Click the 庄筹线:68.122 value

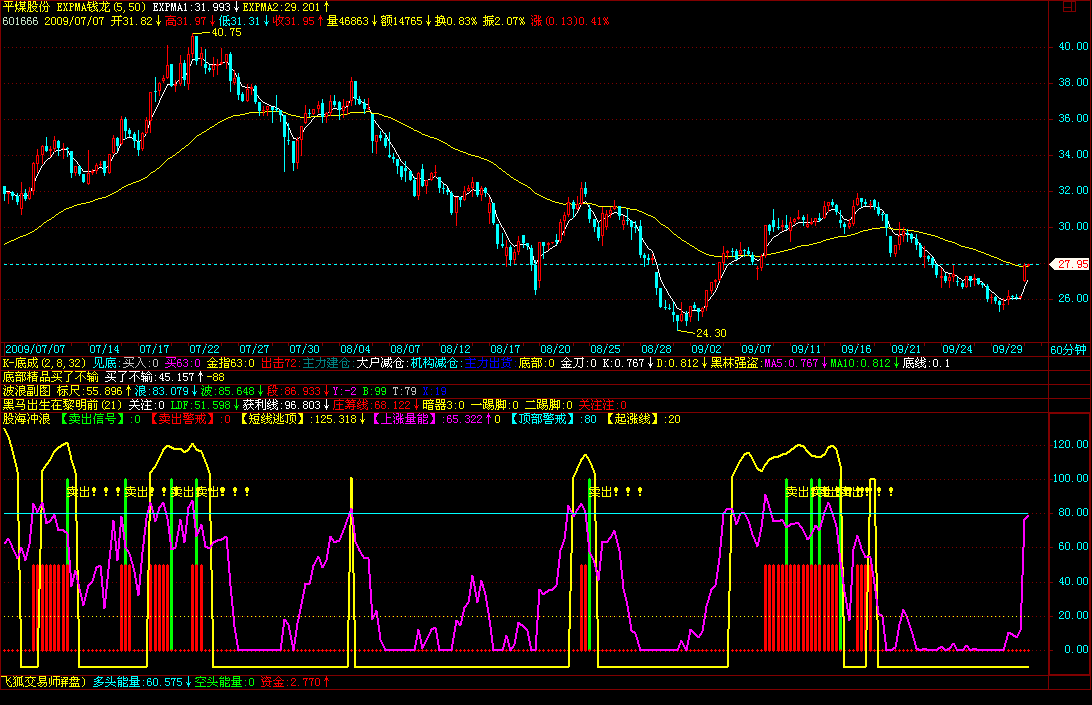[x=371, y=405]
